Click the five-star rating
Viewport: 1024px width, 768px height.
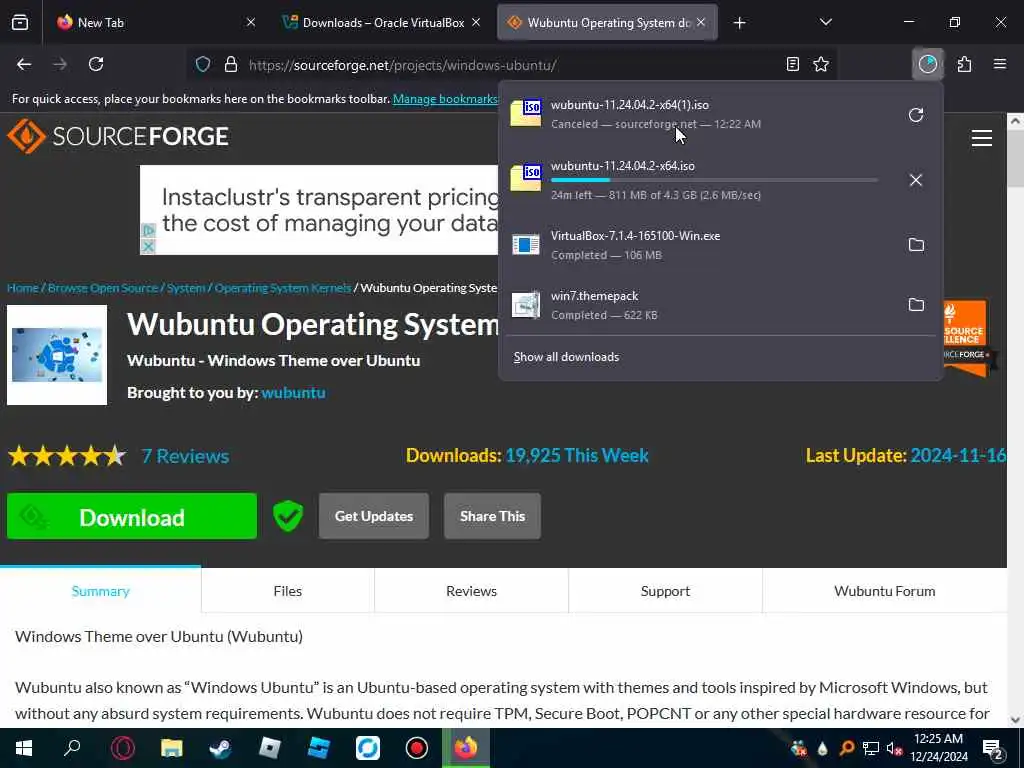(x=67, y=456)
